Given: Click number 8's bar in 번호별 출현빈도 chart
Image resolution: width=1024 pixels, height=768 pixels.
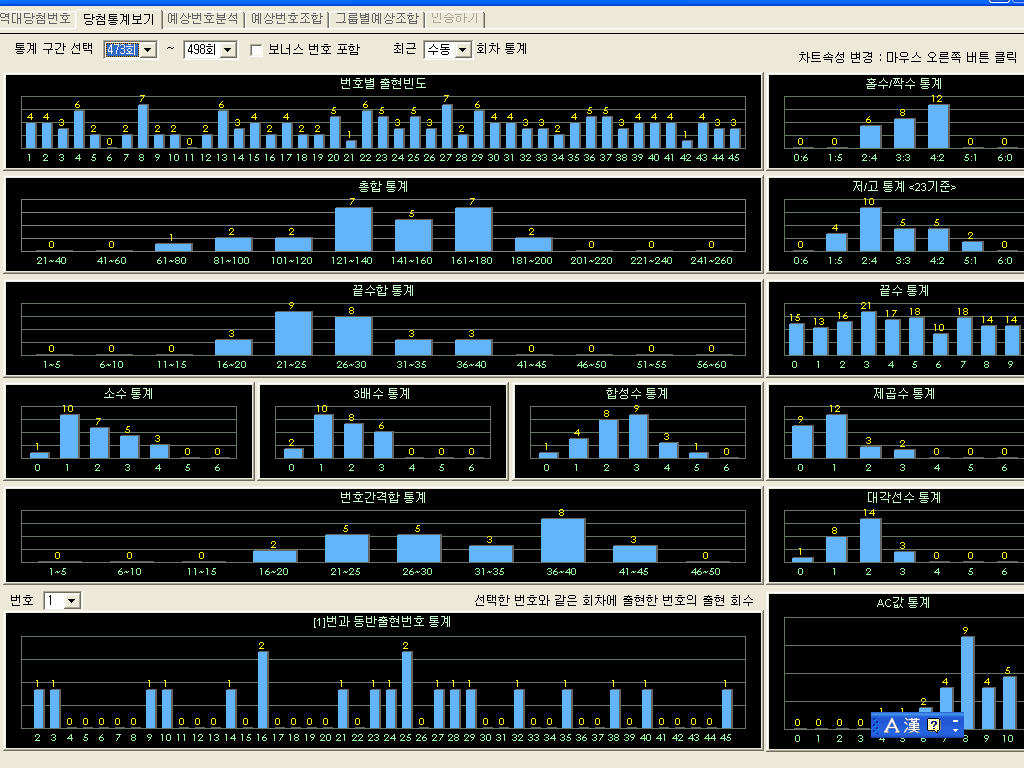Looking at the screenshot, I should click(142, 127).
